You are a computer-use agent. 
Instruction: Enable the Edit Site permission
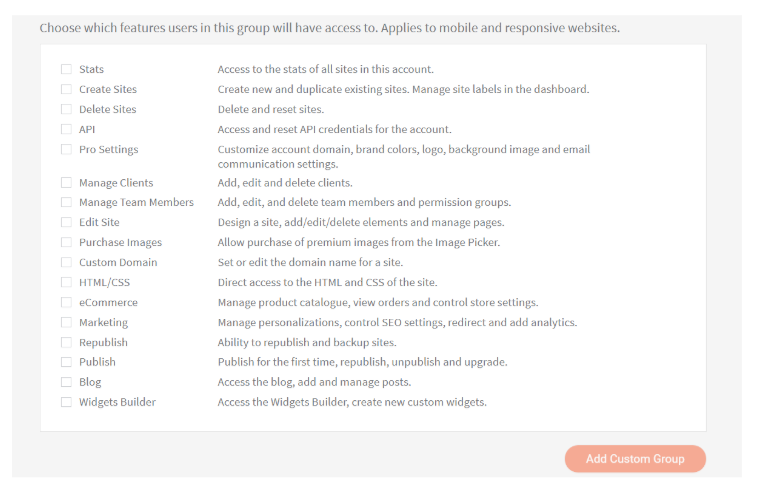point(66,222)
